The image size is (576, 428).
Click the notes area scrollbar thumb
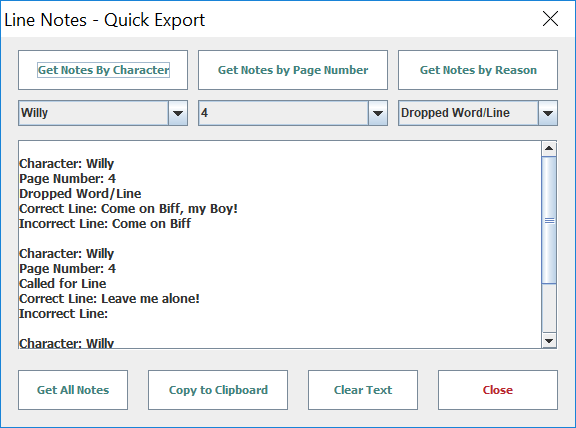tap(549, 220)
